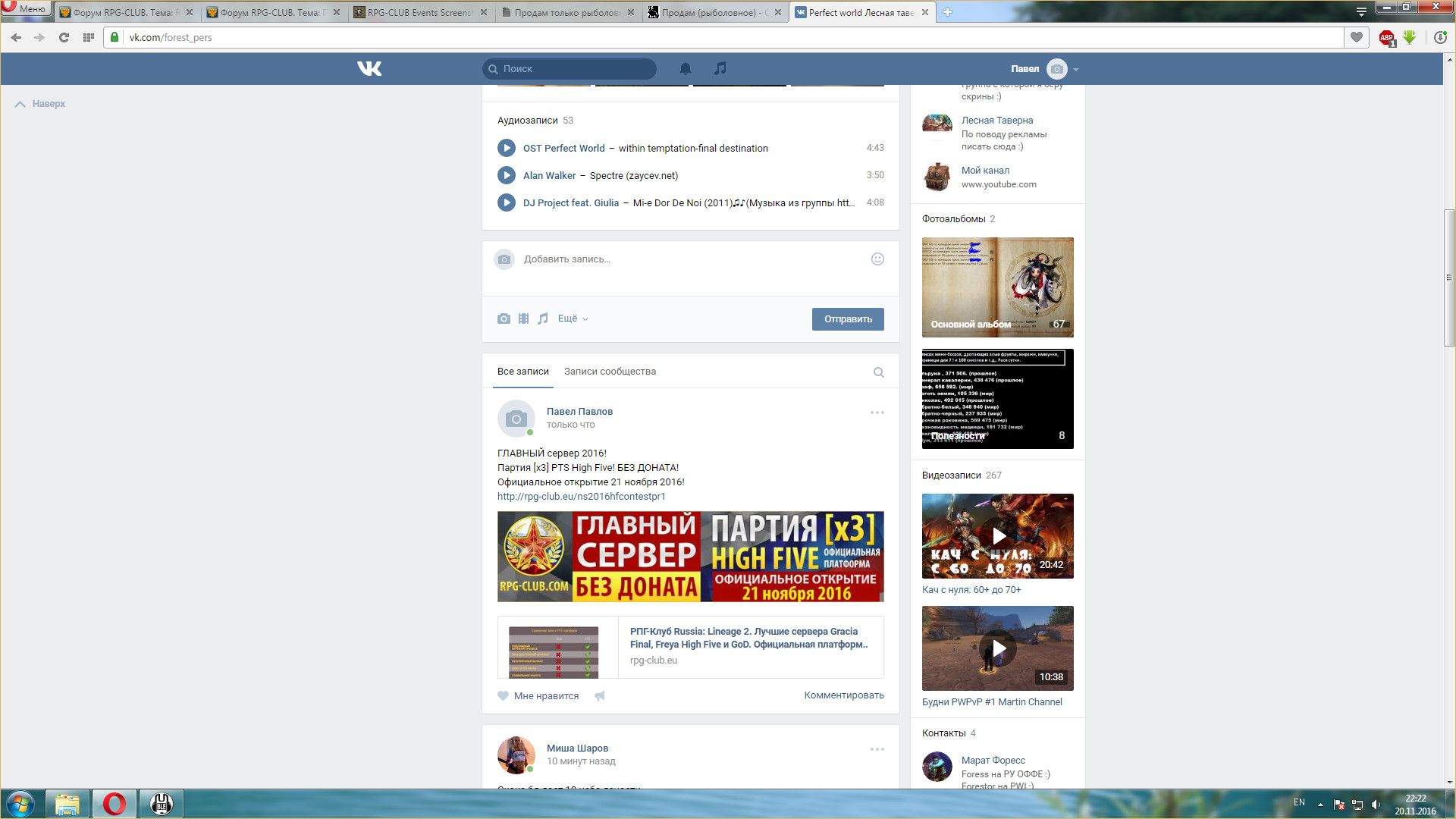Switch to Записи сообщества tab
This screenshot has width=1456, height=819.
pos(610,372)
